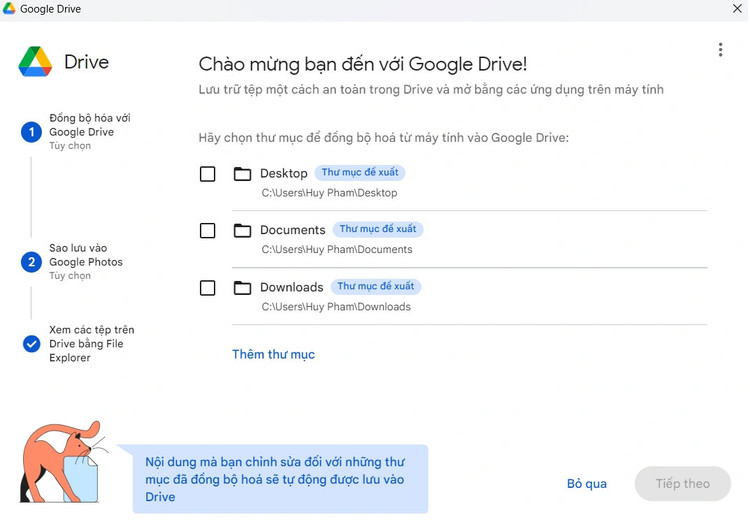Click the "Tiếp theo" next button

[682, 484]
